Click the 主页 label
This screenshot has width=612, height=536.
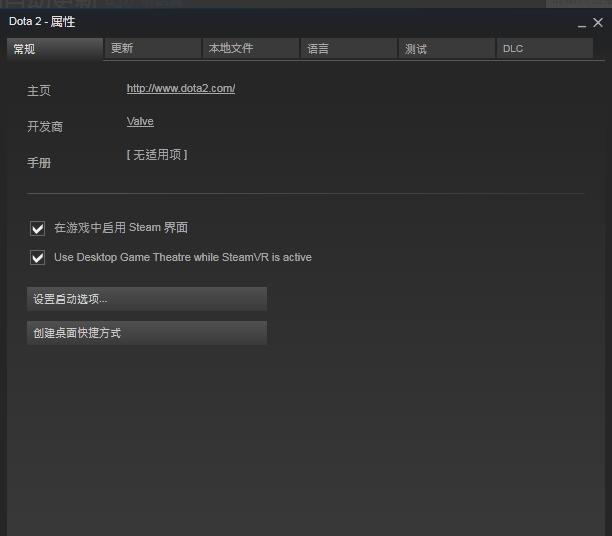click(x=39, y=91)
